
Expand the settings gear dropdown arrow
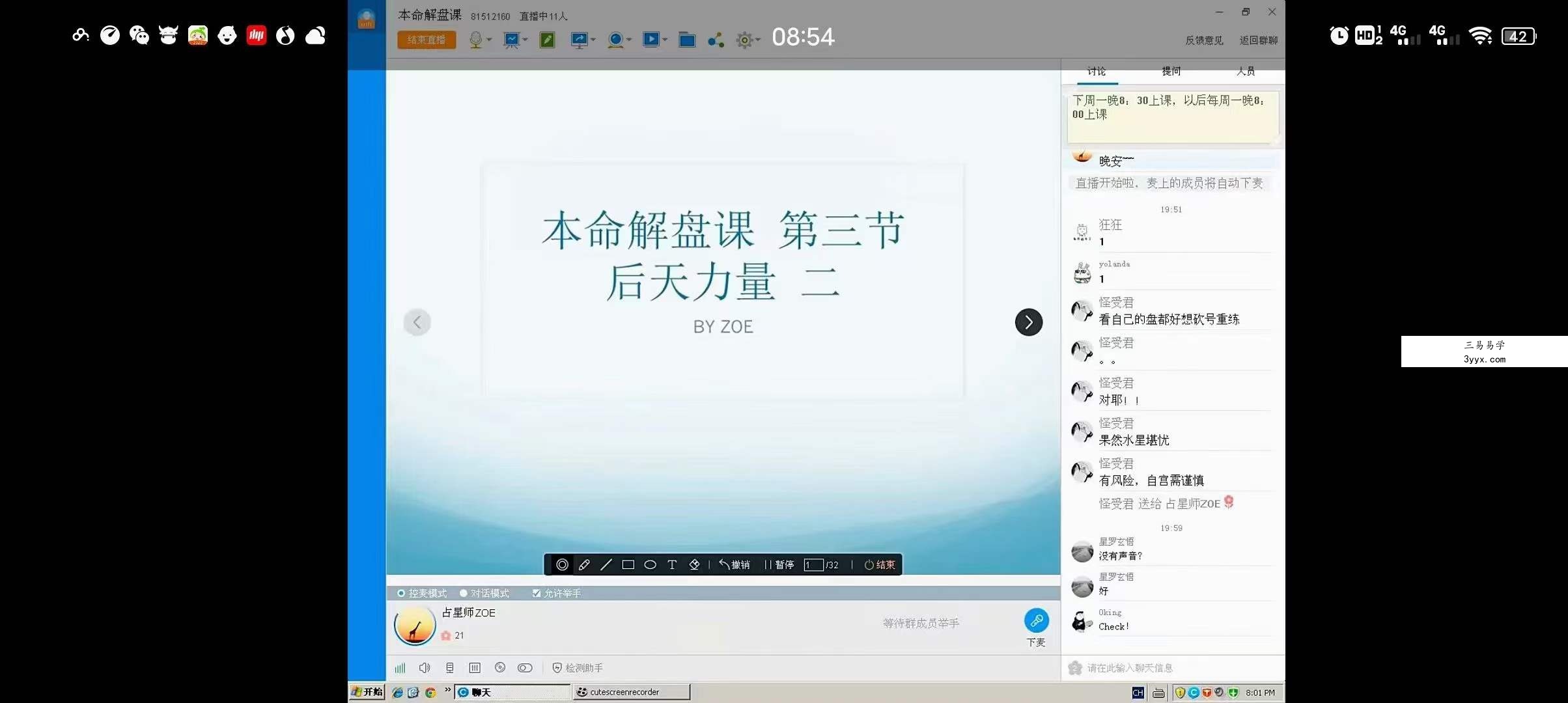758,40
